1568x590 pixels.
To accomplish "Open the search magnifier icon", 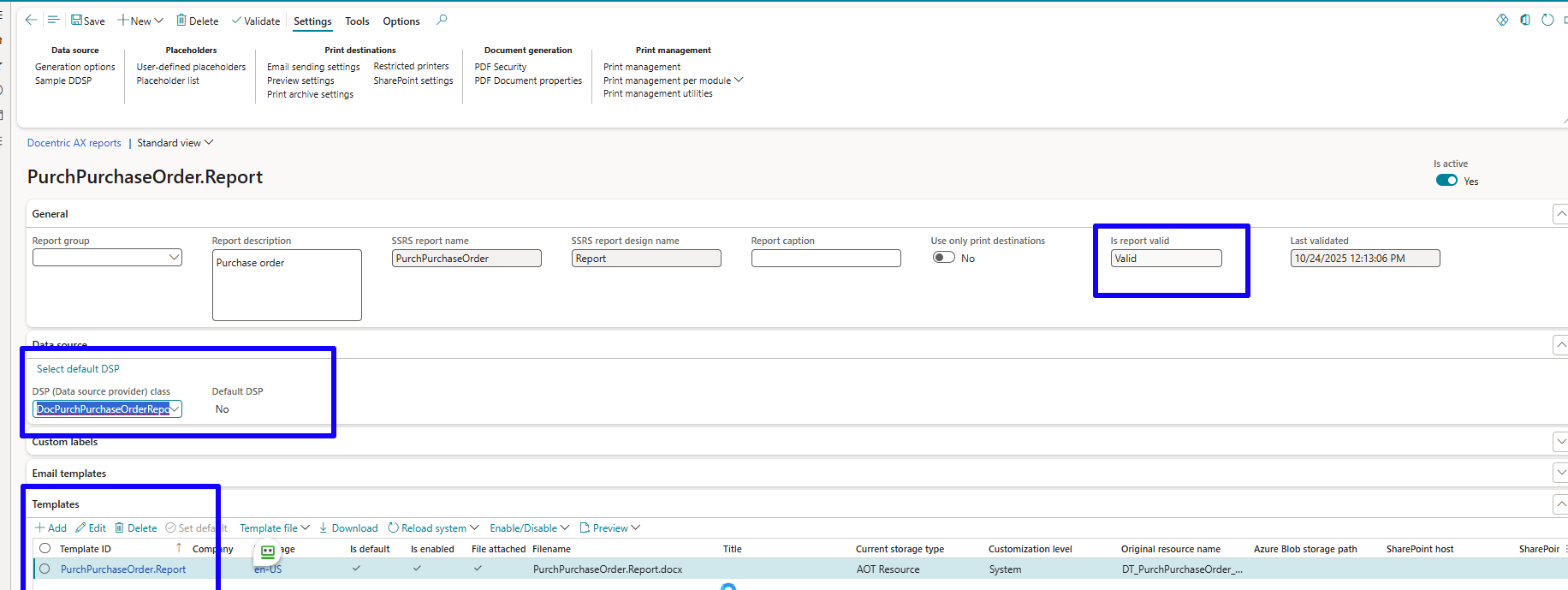I will 442,21.
